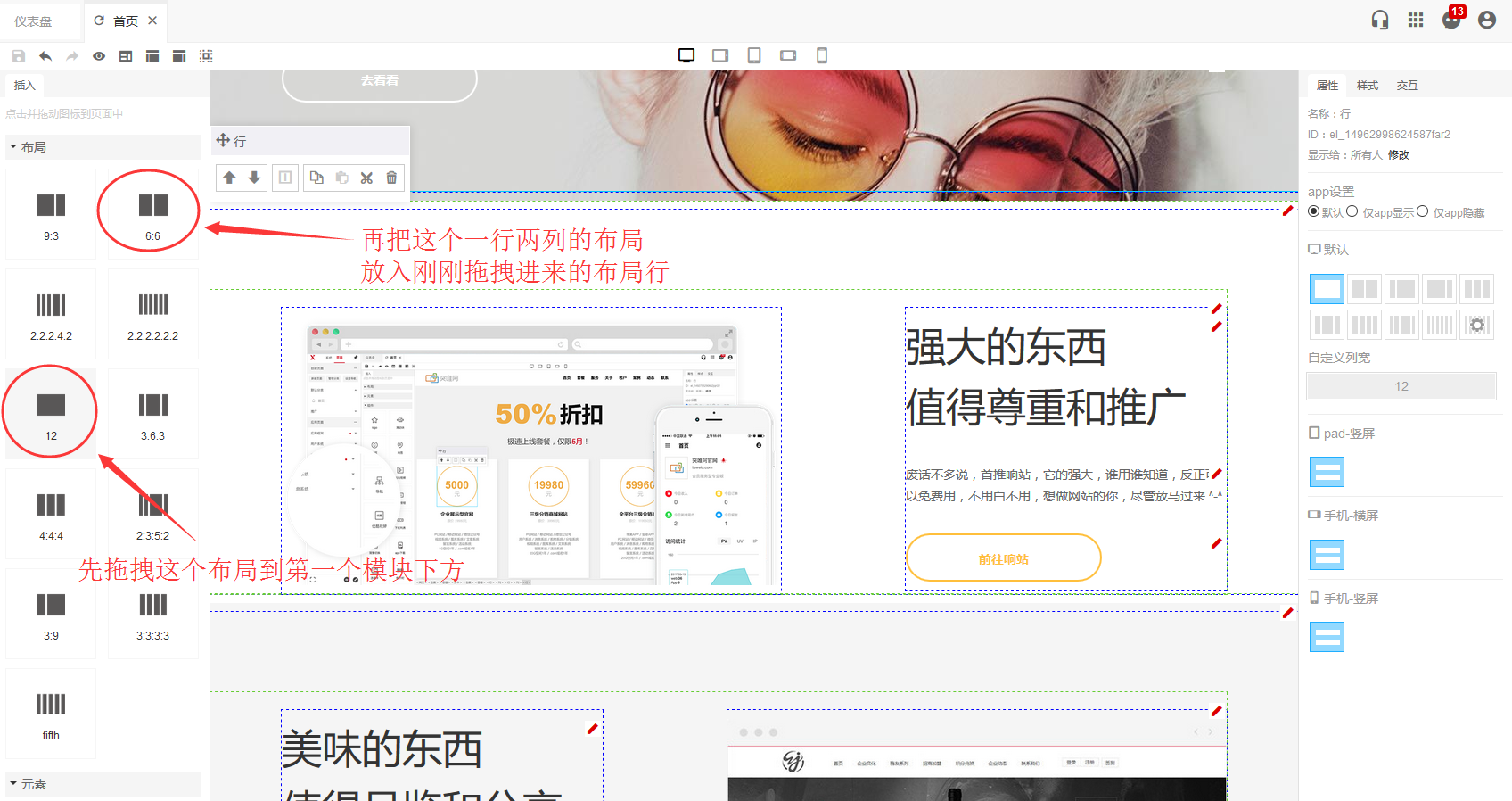Switch to the tablet portrait device view
Viewport: 1512px width, 801px height.
(x=753, y=55)
